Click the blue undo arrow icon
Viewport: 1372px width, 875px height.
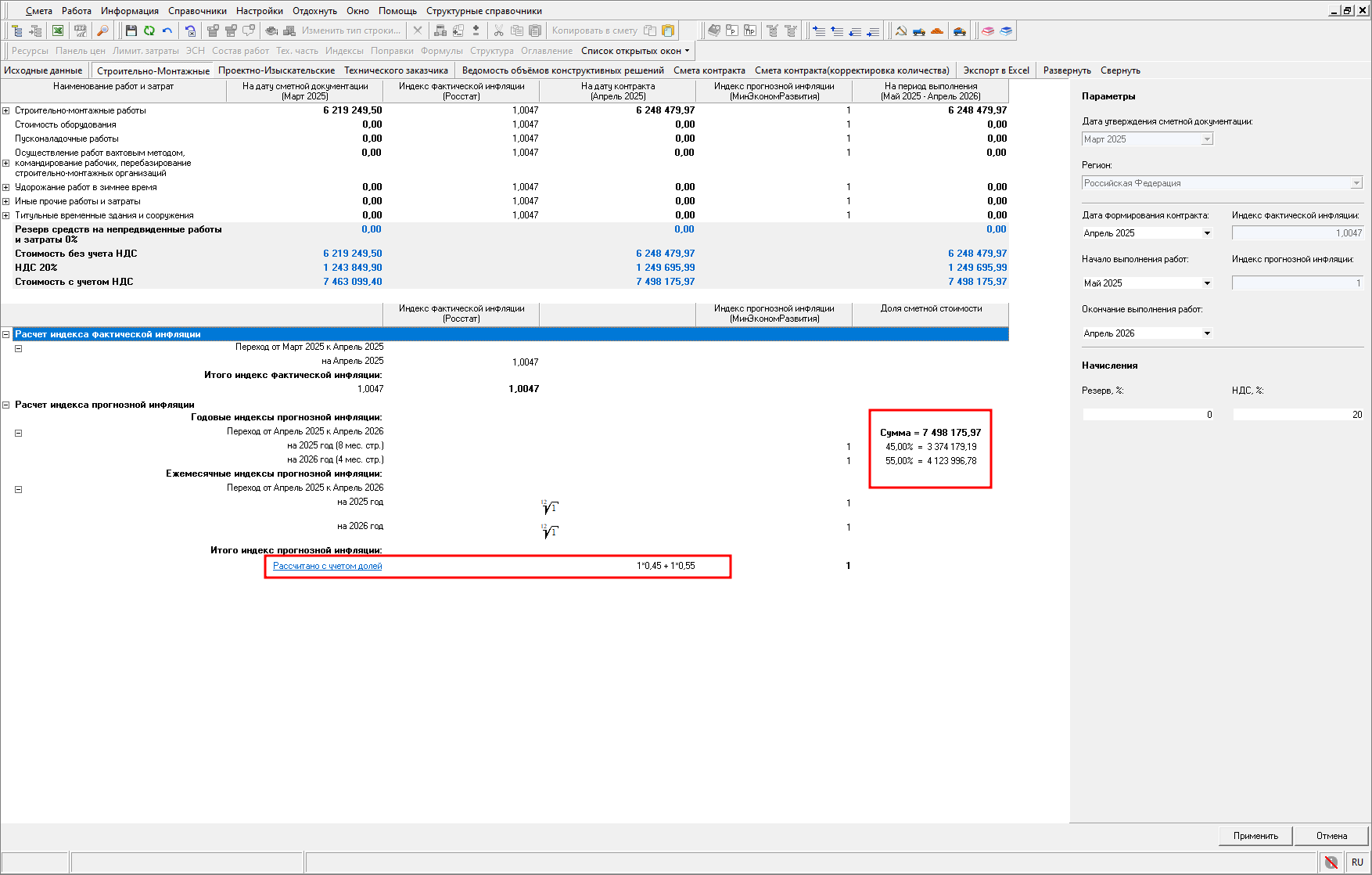167,31
